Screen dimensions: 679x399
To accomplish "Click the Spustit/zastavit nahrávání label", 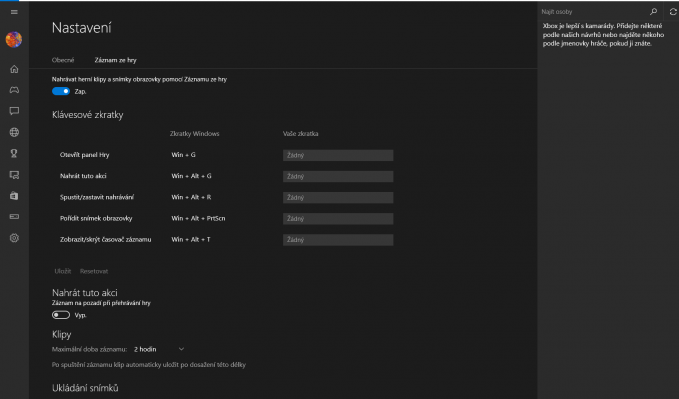I will (x=97, y=197).
